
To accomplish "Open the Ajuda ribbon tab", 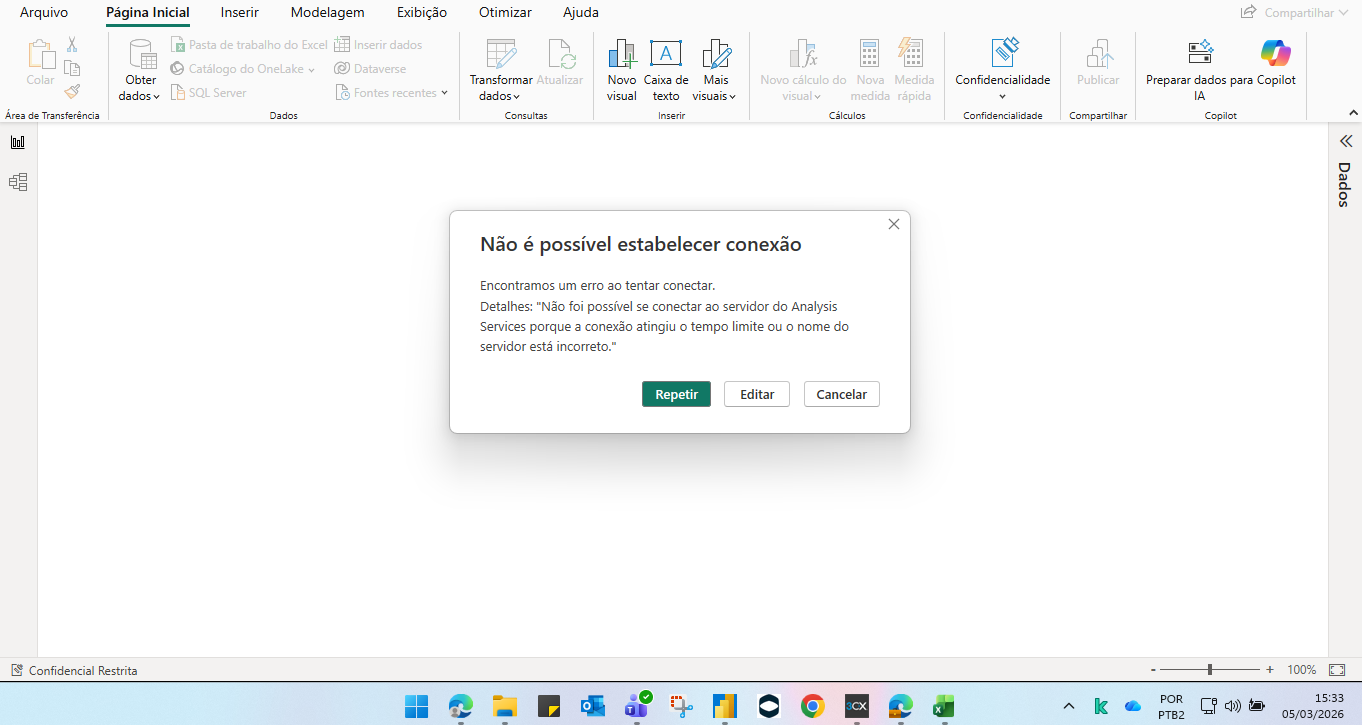I will click(579, 12).
